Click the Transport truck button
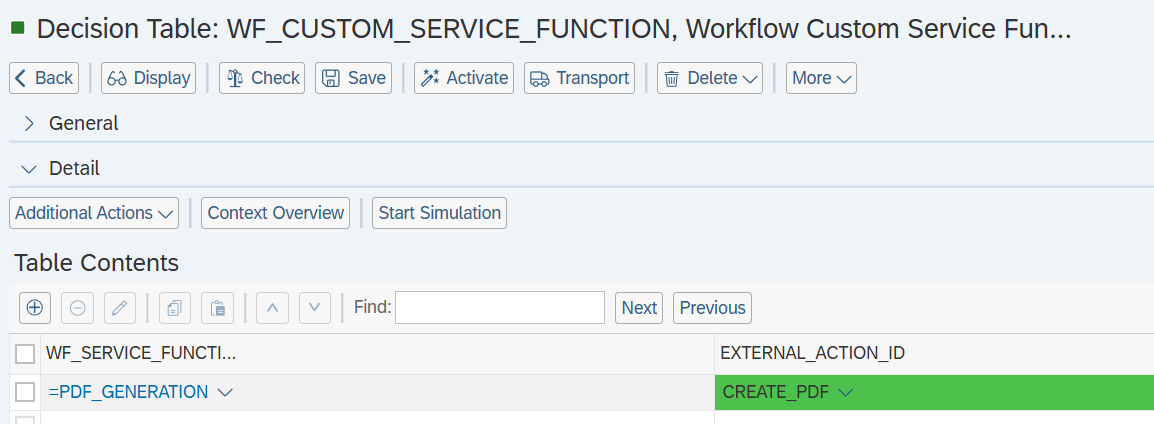The image size is (1154, 424). click(579, 78)
